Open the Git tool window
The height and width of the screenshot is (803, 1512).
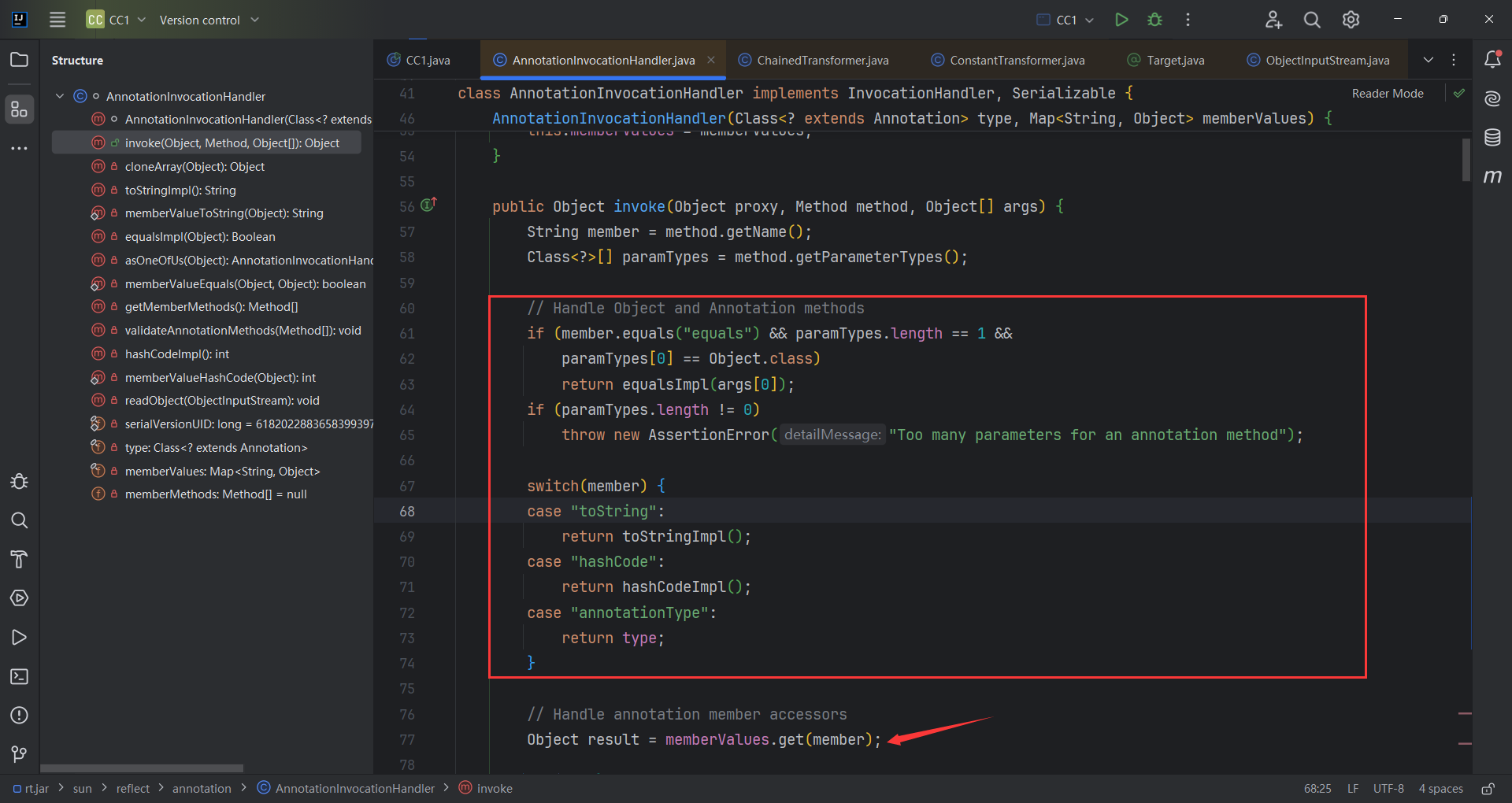19,754
